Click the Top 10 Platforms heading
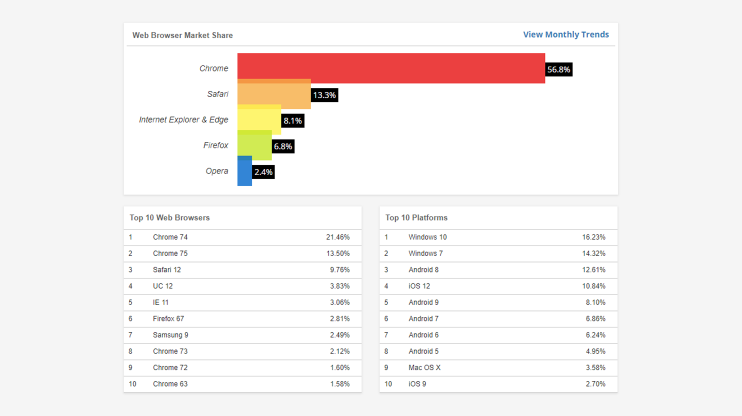This screenshot has height=416, width=742. tap(416, 218)
